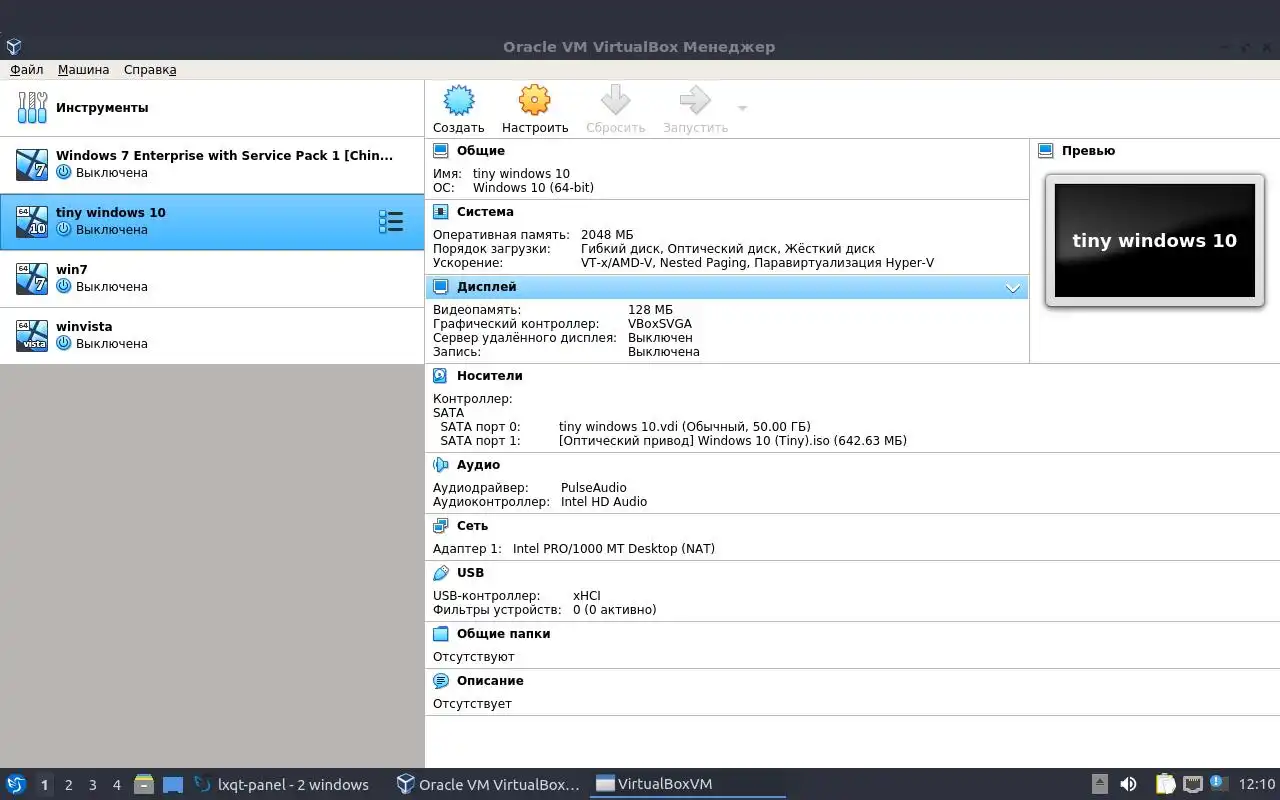This screenshot has width=1280, height=800.
Task: Click the win7 VM OS icon
Action: pos(32,278)
